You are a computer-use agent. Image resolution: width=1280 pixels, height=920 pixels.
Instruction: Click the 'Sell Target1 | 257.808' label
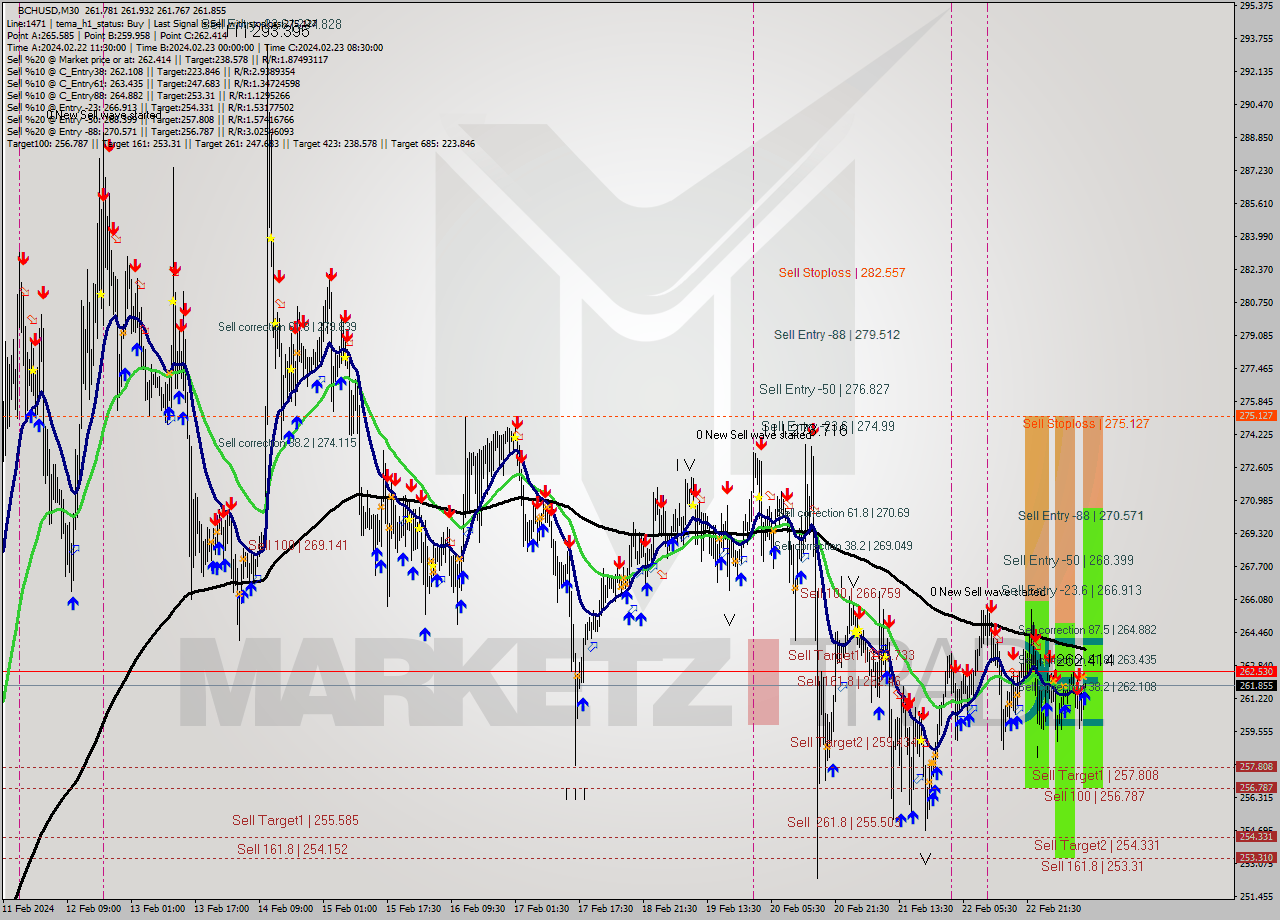pyautogui.click(x=1095, y=775)
